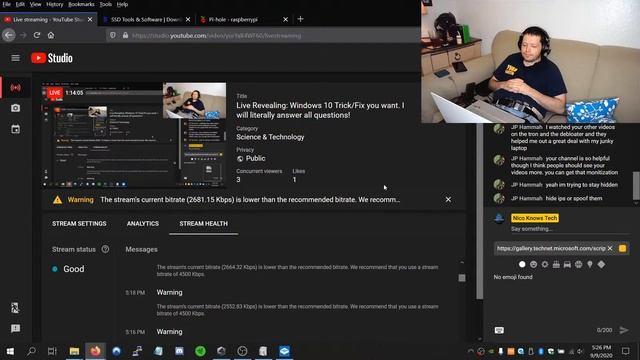
Task: Open the Edit menu
Action: pos(20,4)
